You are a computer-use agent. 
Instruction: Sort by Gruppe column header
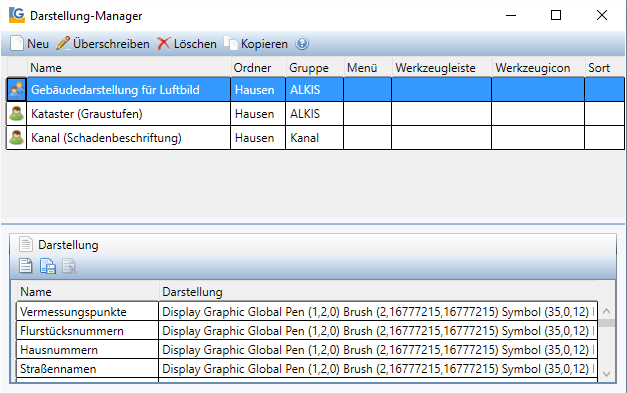coord(315,68)
